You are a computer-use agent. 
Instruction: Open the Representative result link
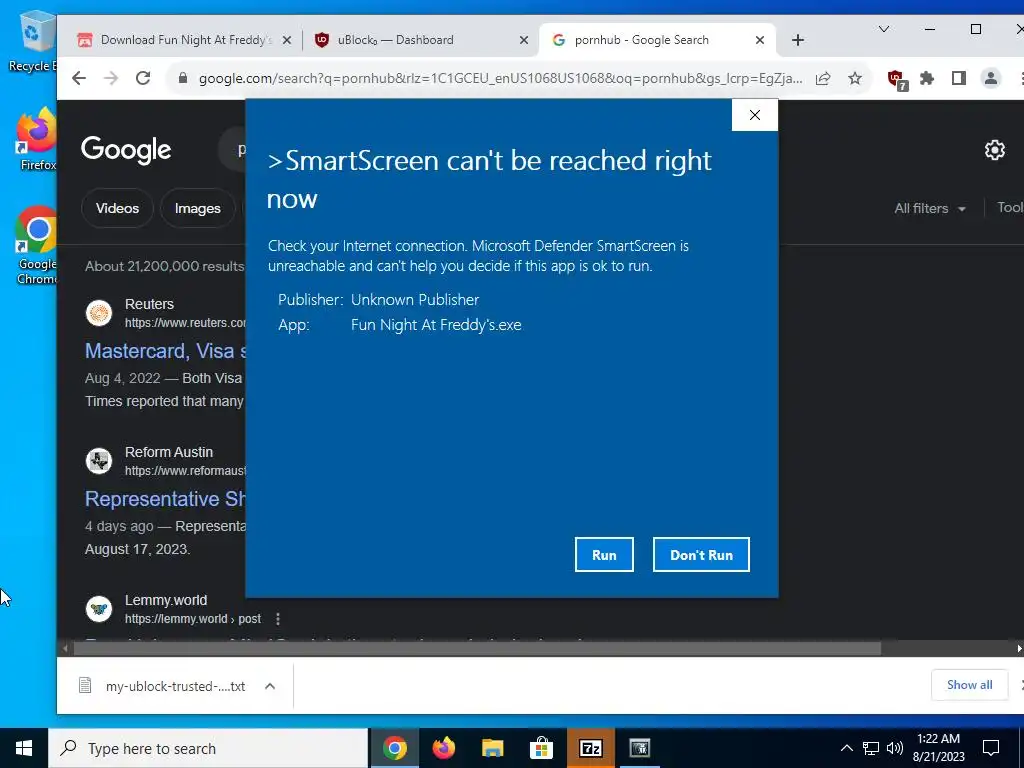[x=165, y=499]
